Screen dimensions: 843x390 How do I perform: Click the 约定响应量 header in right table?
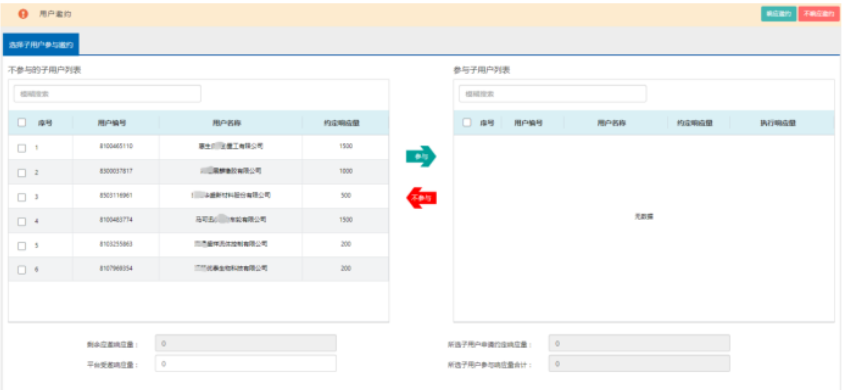[695, 123]
